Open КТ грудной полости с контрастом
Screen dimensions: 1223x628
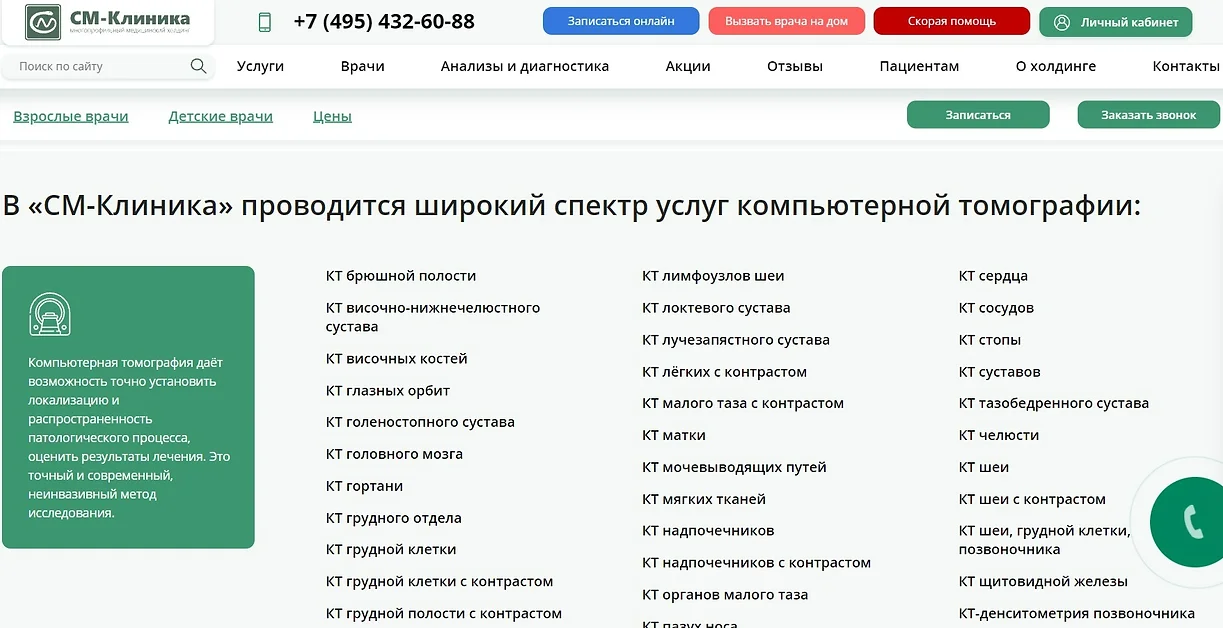coord(444,613)
